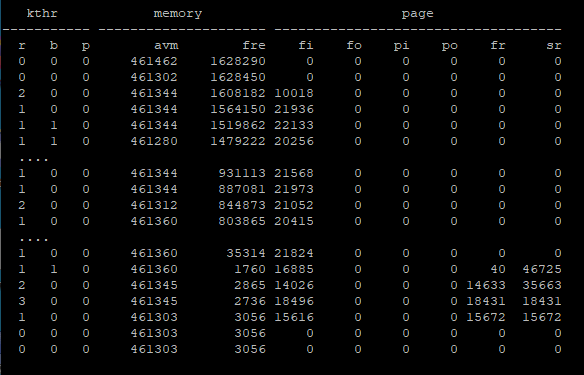
Task: Click the 'p' column header
Action: [x=86, y=46]
